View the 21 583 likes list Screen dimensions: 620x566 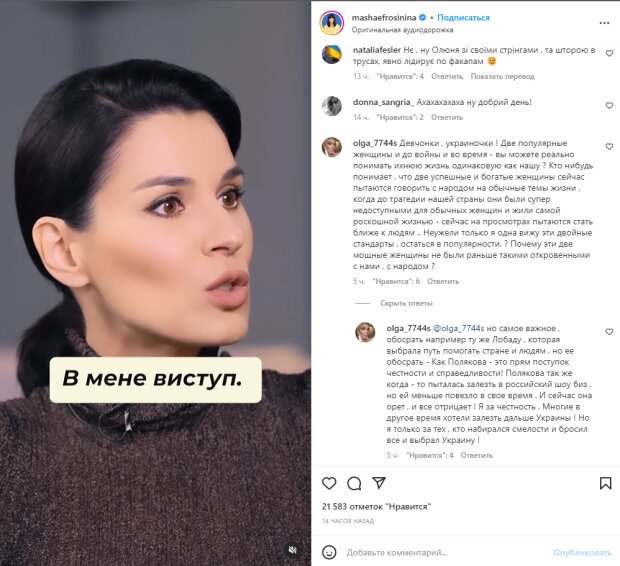click(376, 506)
